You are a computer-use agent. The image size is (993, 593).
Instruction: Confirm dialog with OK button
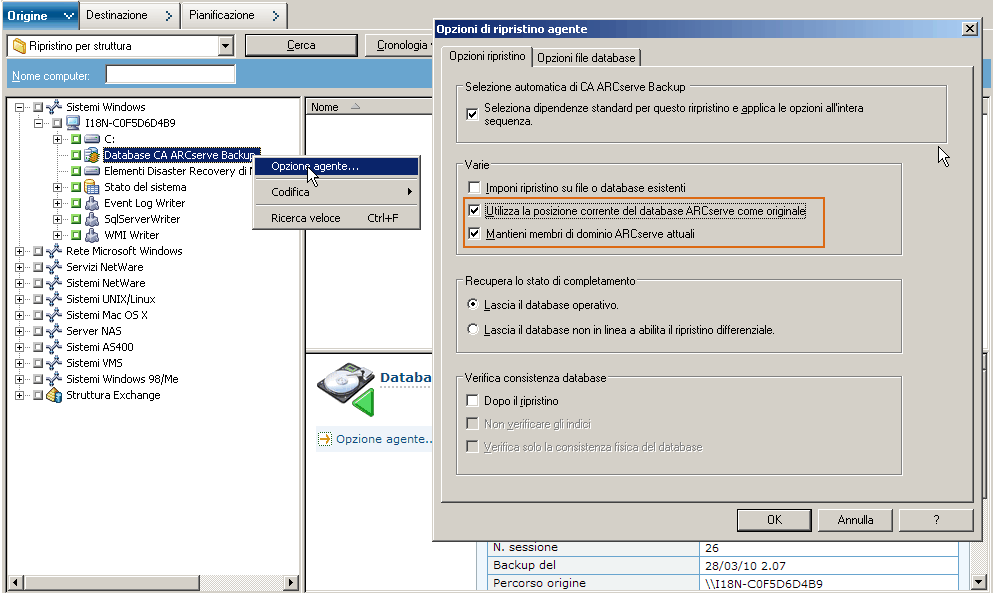pos(774,520)
